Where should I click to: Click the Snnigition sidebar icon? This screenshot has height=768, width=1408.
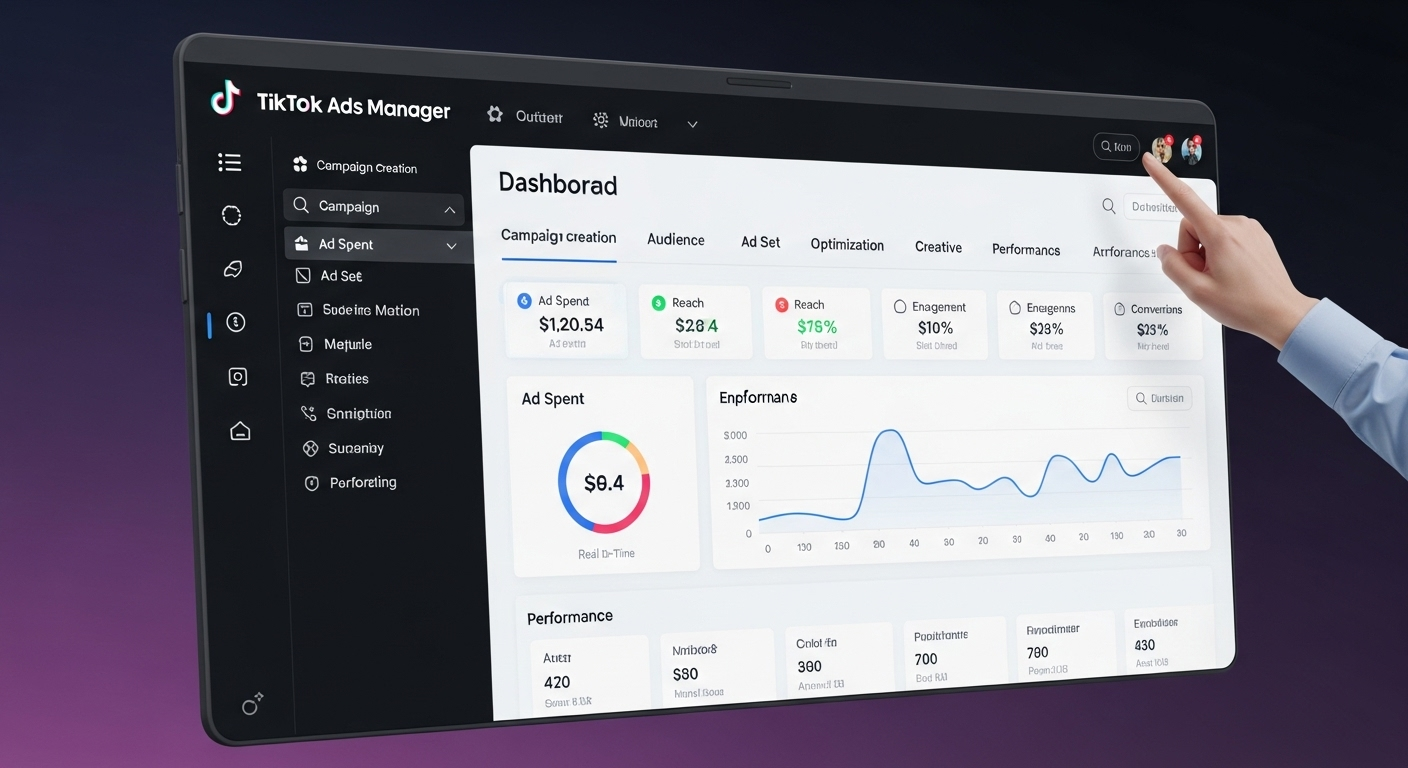(x=308, y=413)
